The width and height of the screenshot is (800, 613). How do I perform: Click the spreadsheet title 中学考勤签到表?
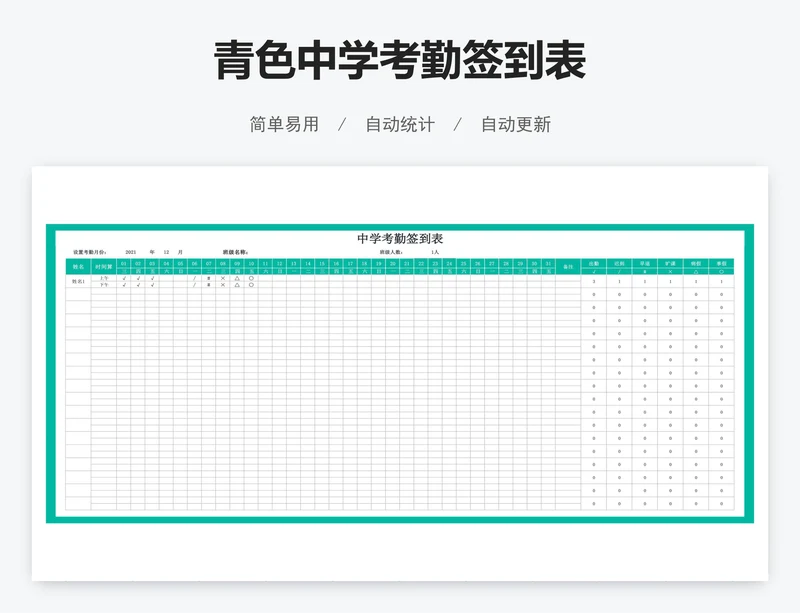(x=400, y=238)
